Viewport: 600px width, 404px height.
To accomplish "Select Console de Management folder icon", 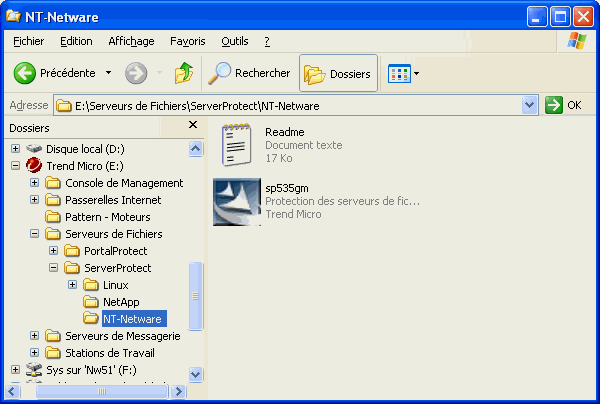I will pyautogui.click(x=53, y=183).
